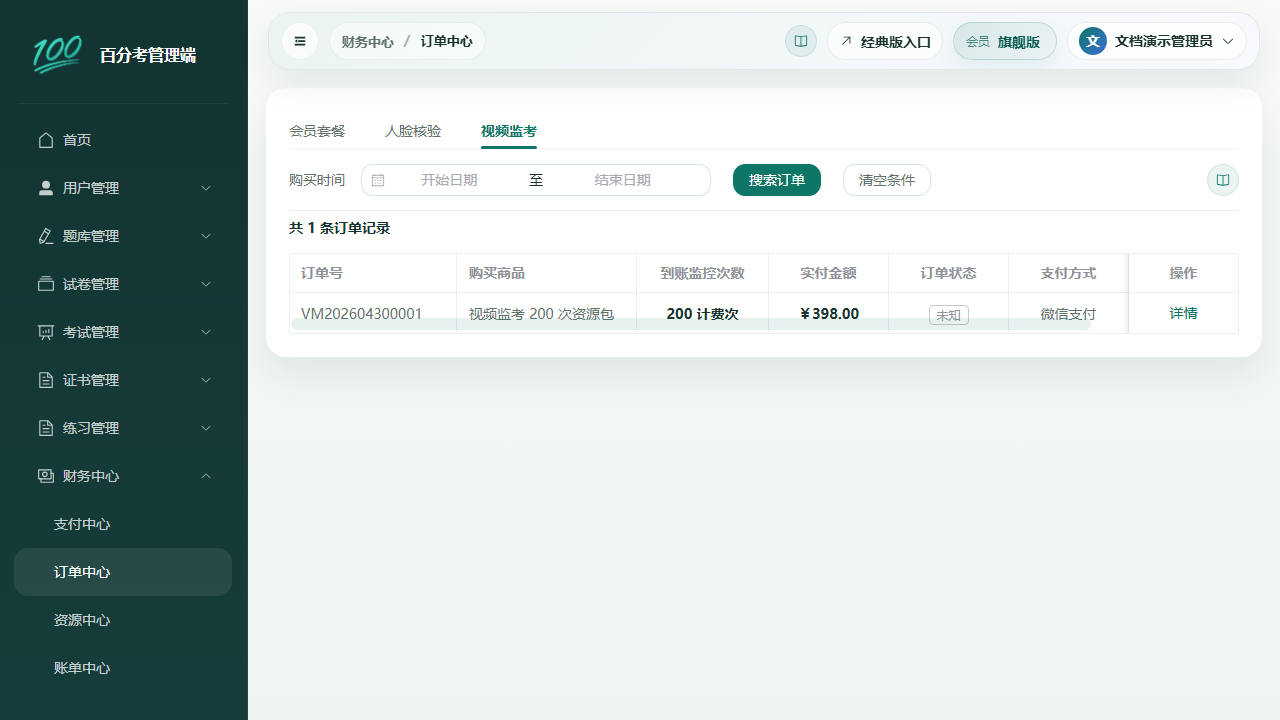The image size is (1280, 720).
Task: Select the 视频监考 tab
Action: [x=509, y=131]
